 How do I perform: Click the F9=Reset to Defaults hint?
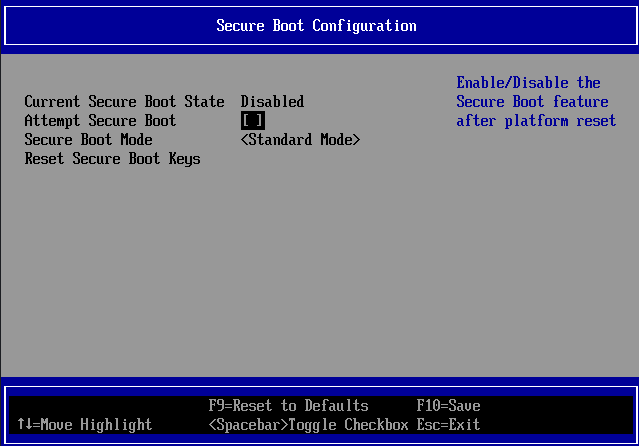(x=289, y=406)
